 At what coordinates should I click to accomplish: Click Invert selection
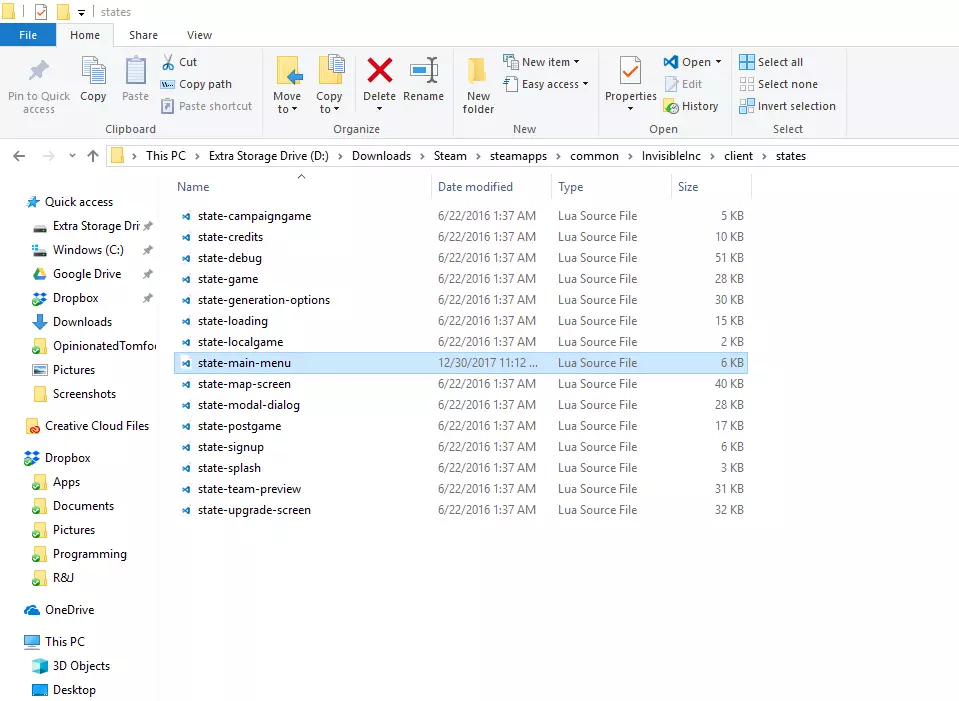point(787,106)
